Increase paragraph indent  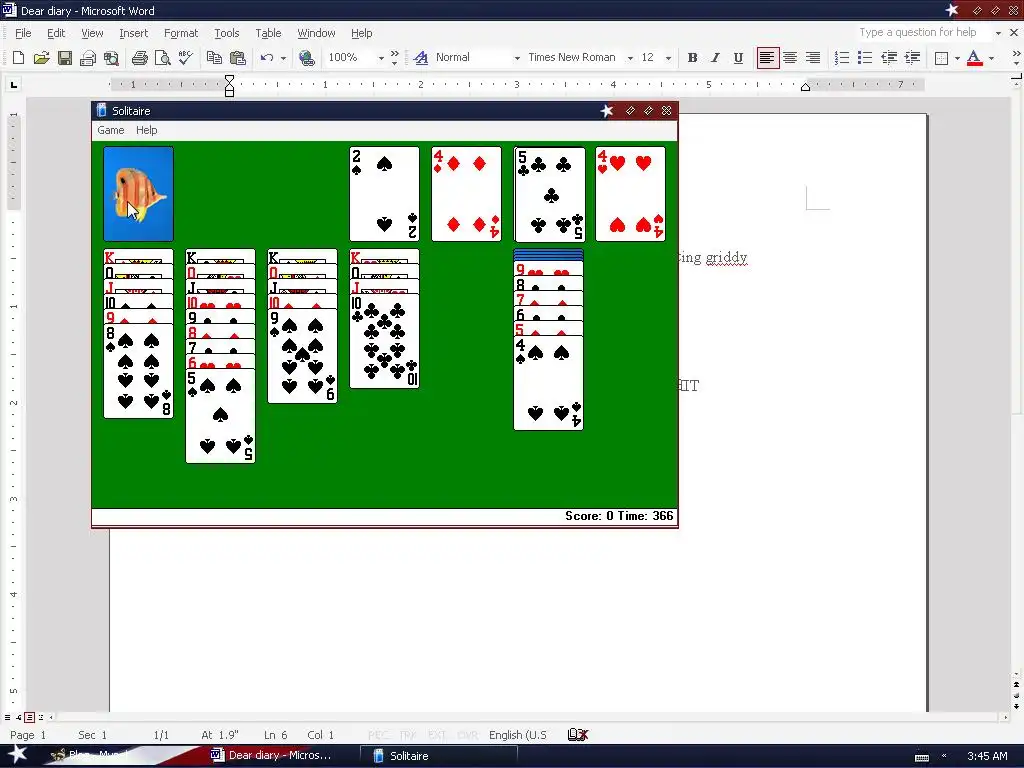(912, 57)
